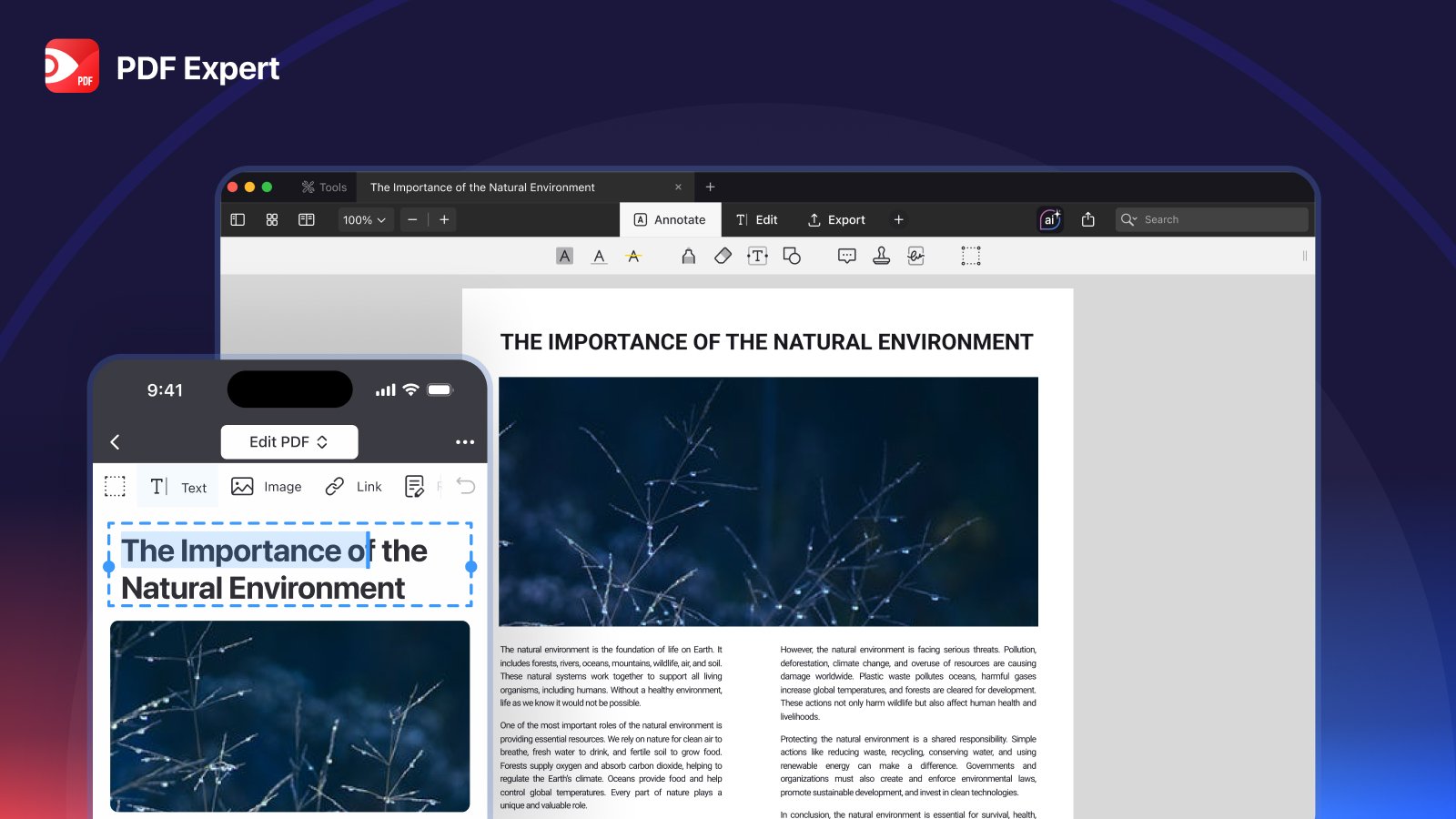Open the Export tab
Image resolution: width=1456 pixels, height=819 pixels.
pos(836,219)
